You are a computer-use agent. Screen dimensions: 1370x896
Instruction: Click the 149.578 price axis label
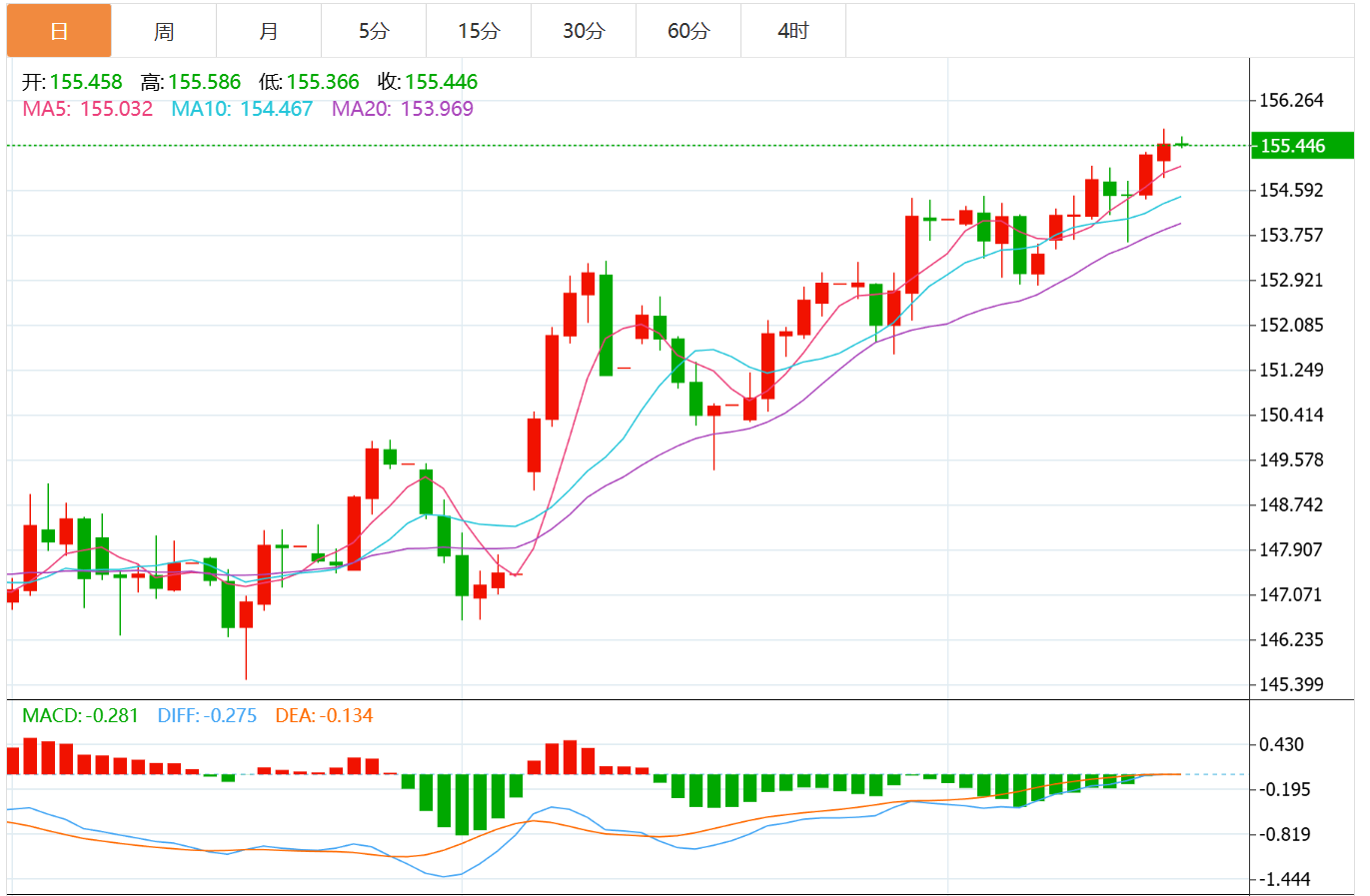(1291, 459)
